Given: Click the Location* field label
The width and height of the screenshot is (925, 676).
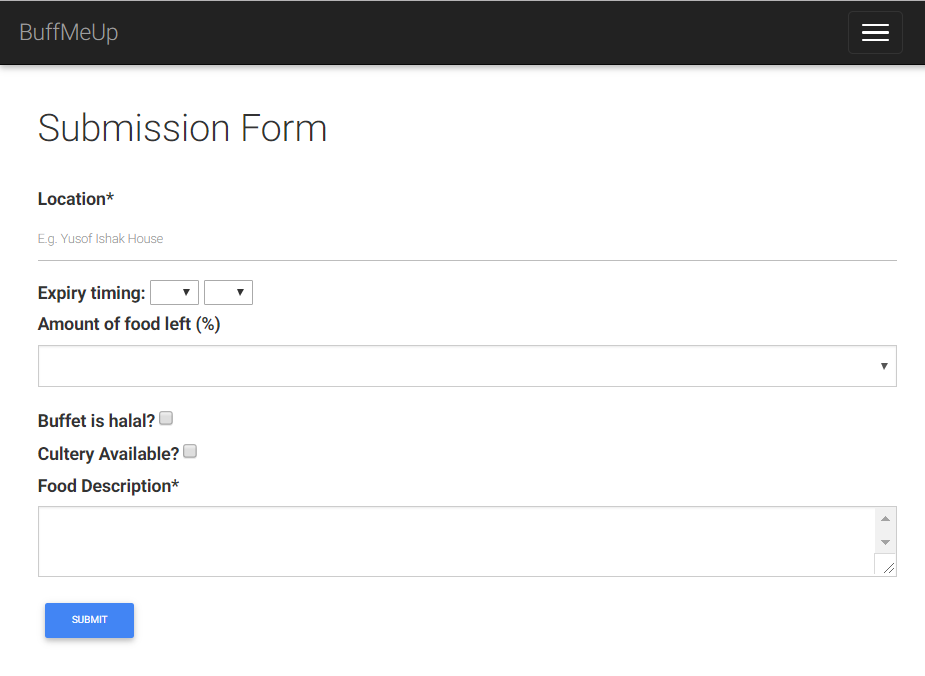Looking at the screenshot, I should tap(76, 199).
